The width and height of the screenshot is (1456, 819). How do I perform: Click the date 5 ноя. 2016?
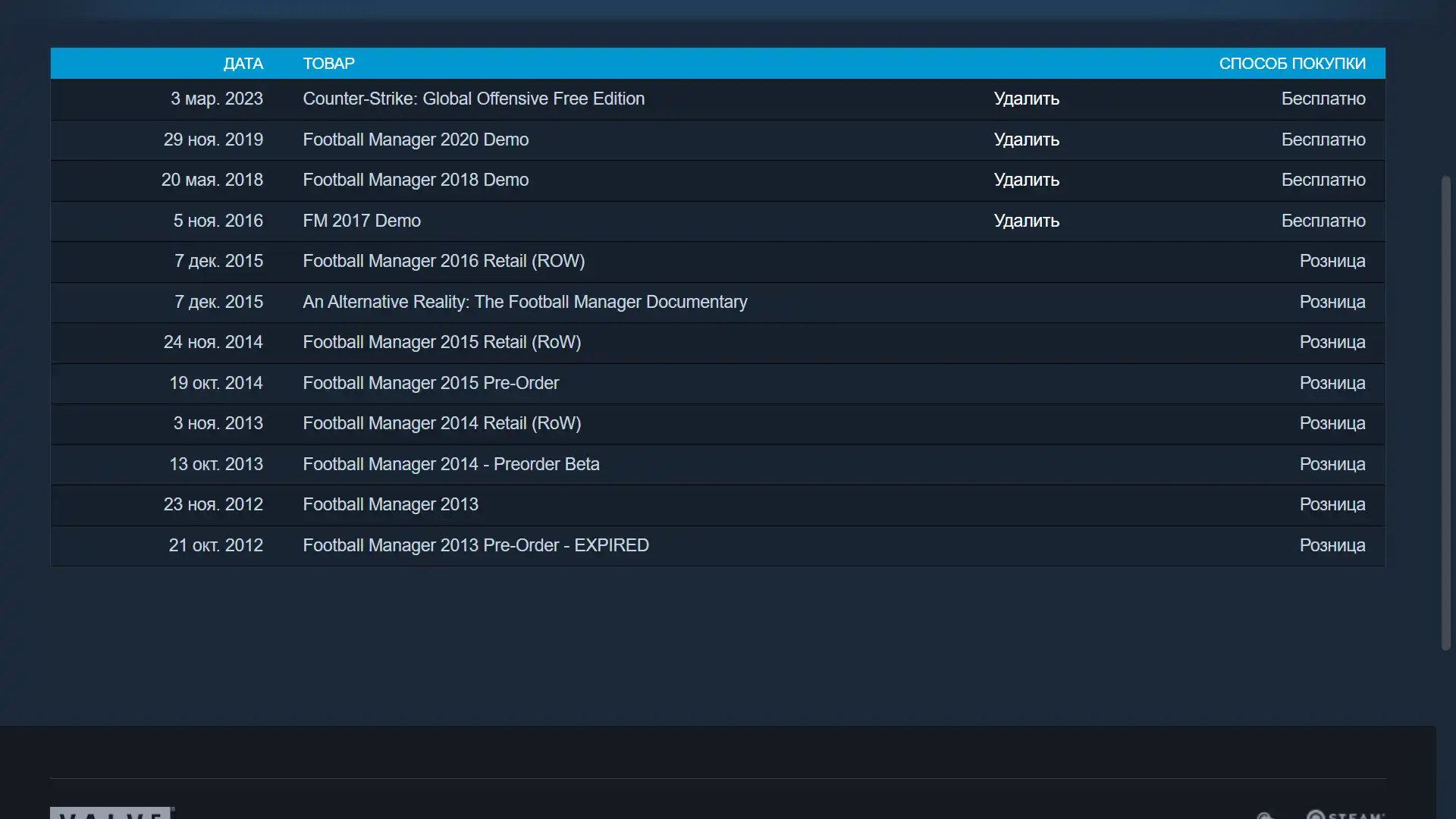point(218,221)
